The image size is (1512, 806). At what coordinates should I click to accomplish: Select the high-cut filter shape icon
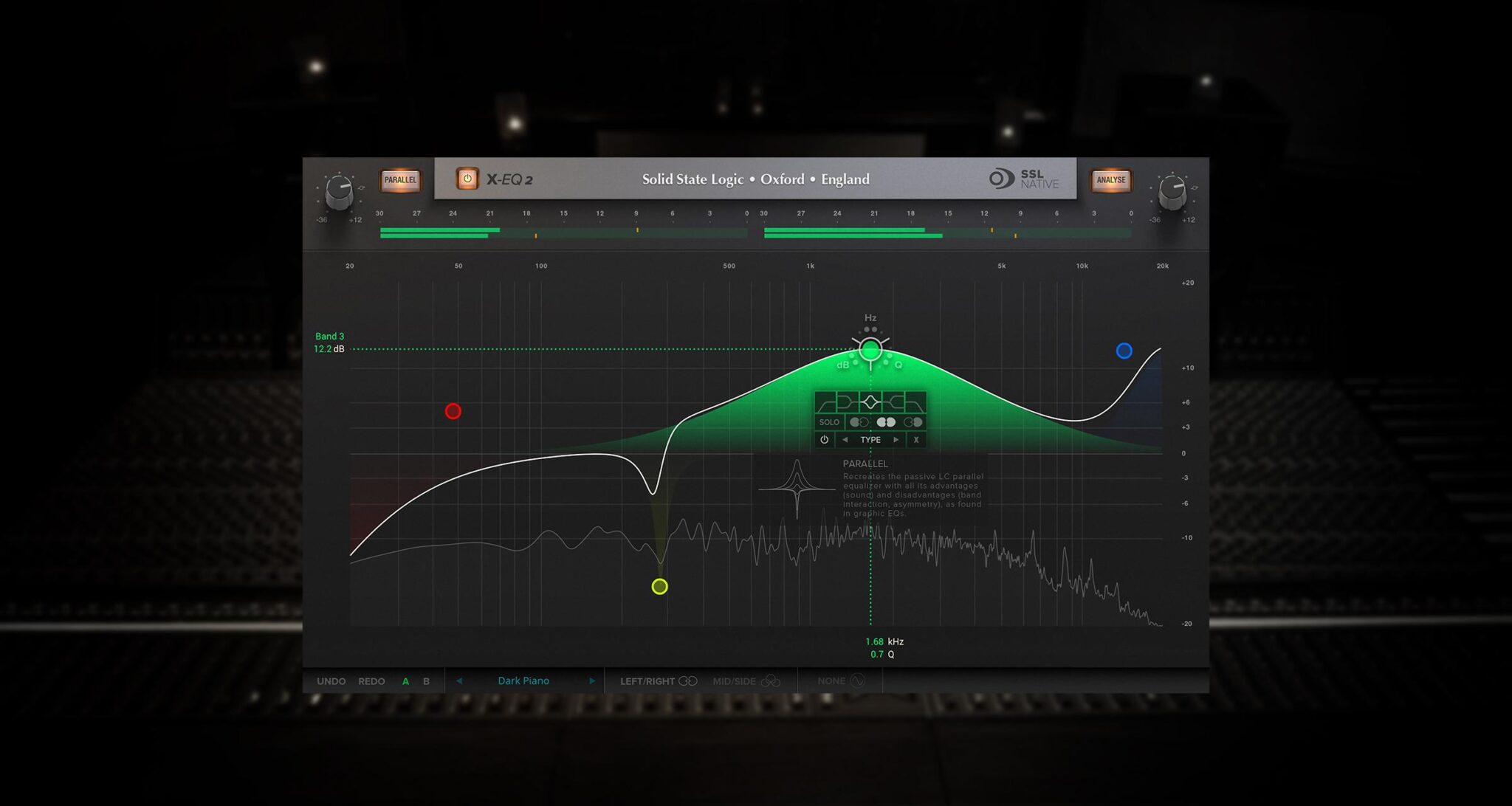pyautogui.click(x=916, y=402)
